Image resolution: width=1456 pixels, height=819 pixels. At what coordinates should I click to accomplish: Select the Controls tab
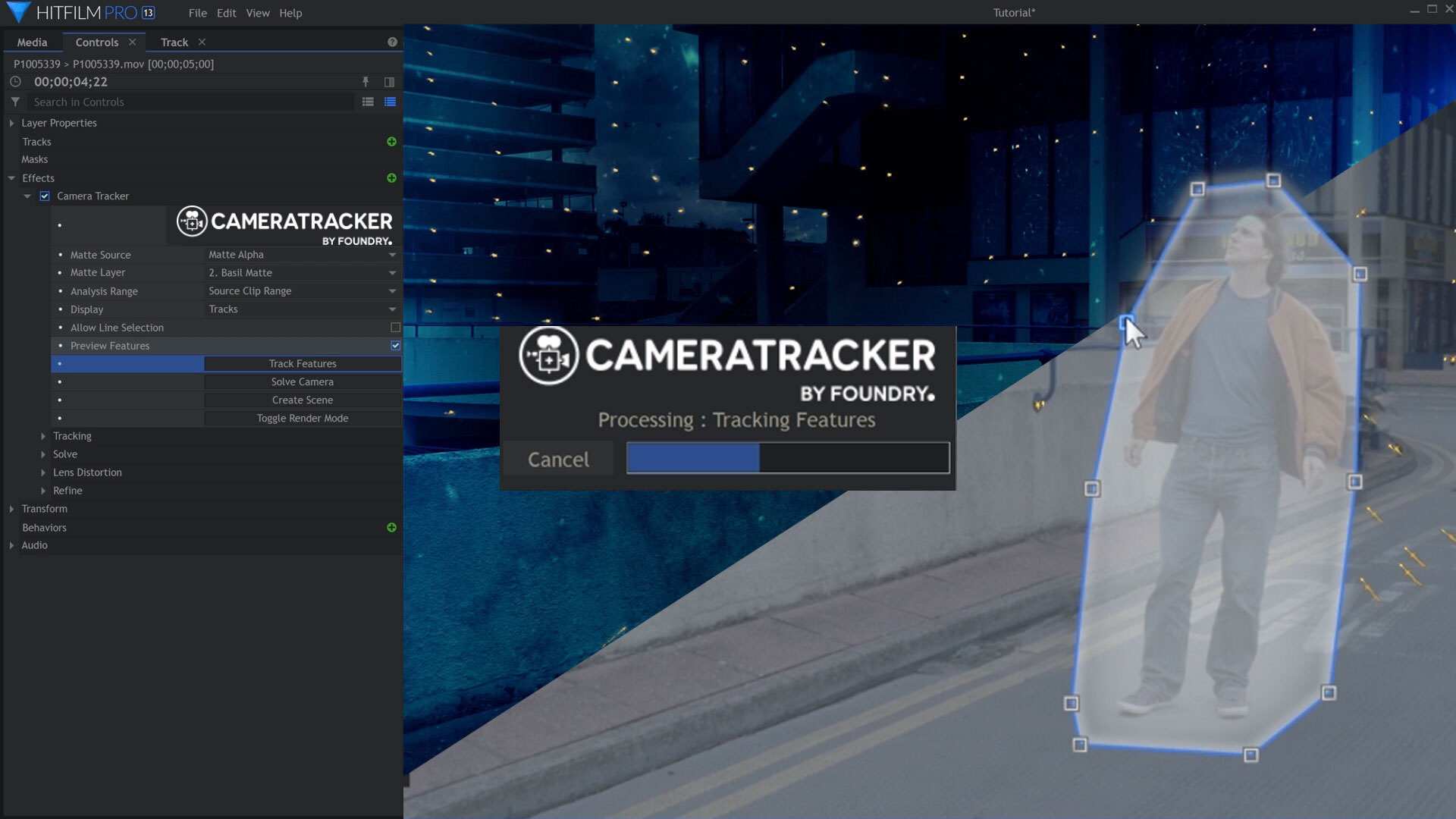click(x=97, y=42)
